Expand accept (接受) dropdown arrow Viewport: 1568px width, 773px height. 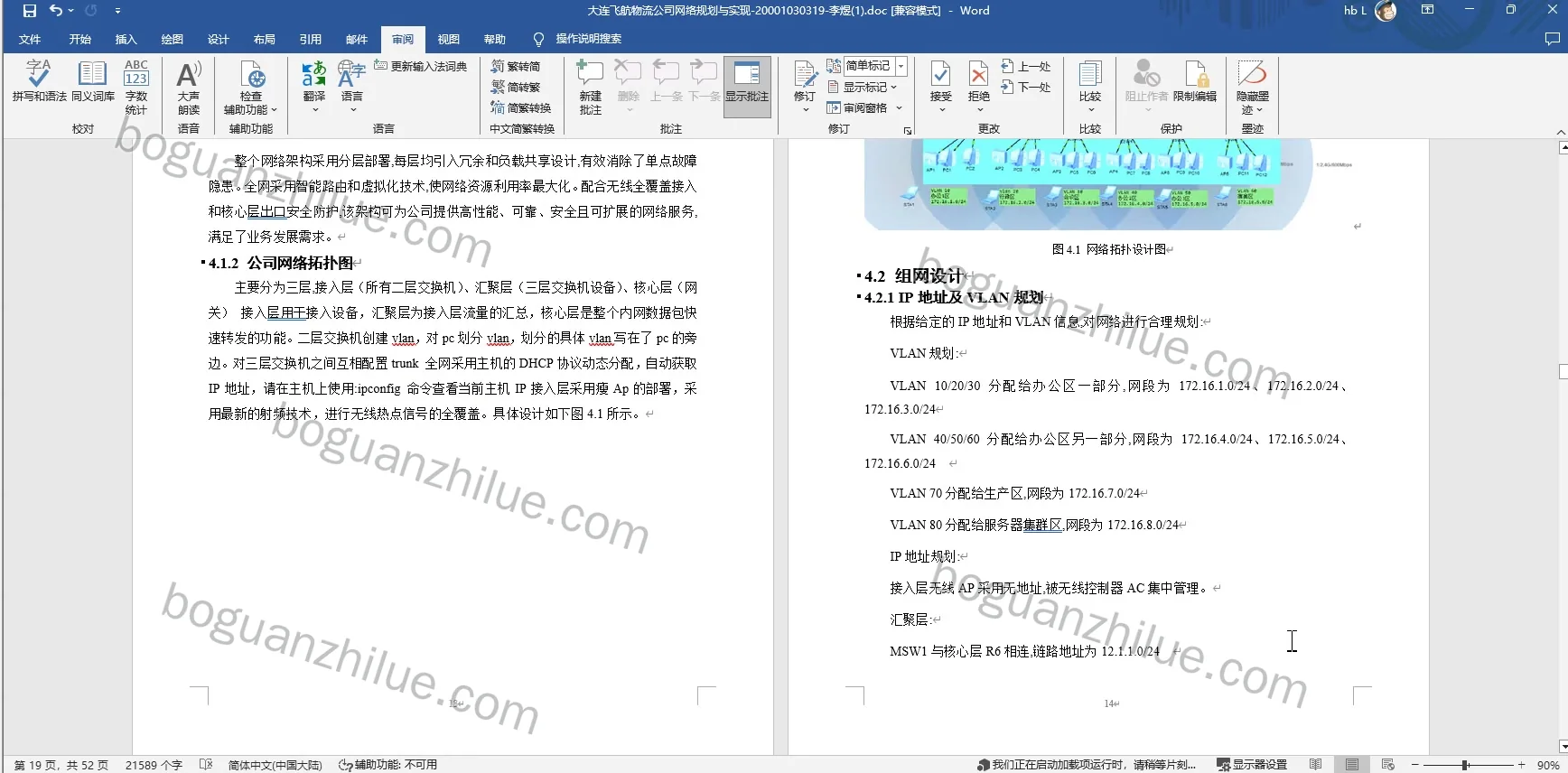941,110
